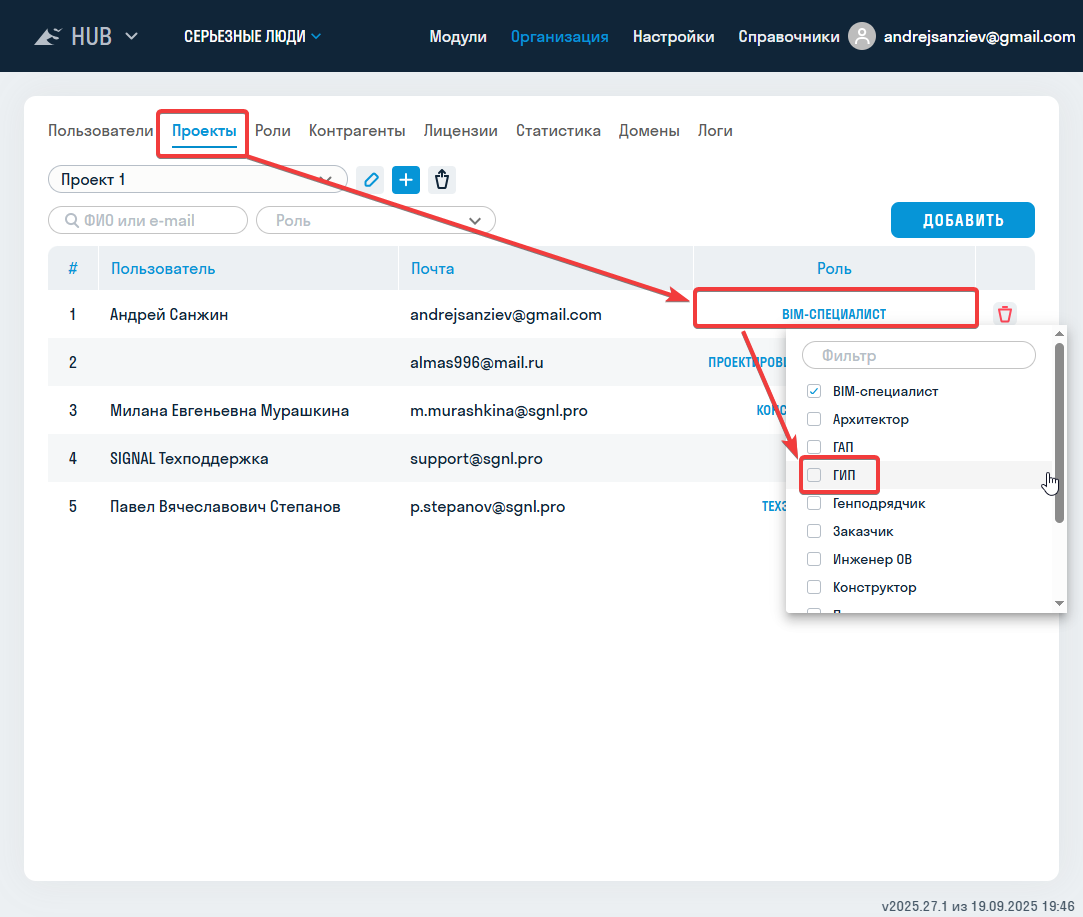Uncheck the BIM-специалист checkbox

[814, 391]
